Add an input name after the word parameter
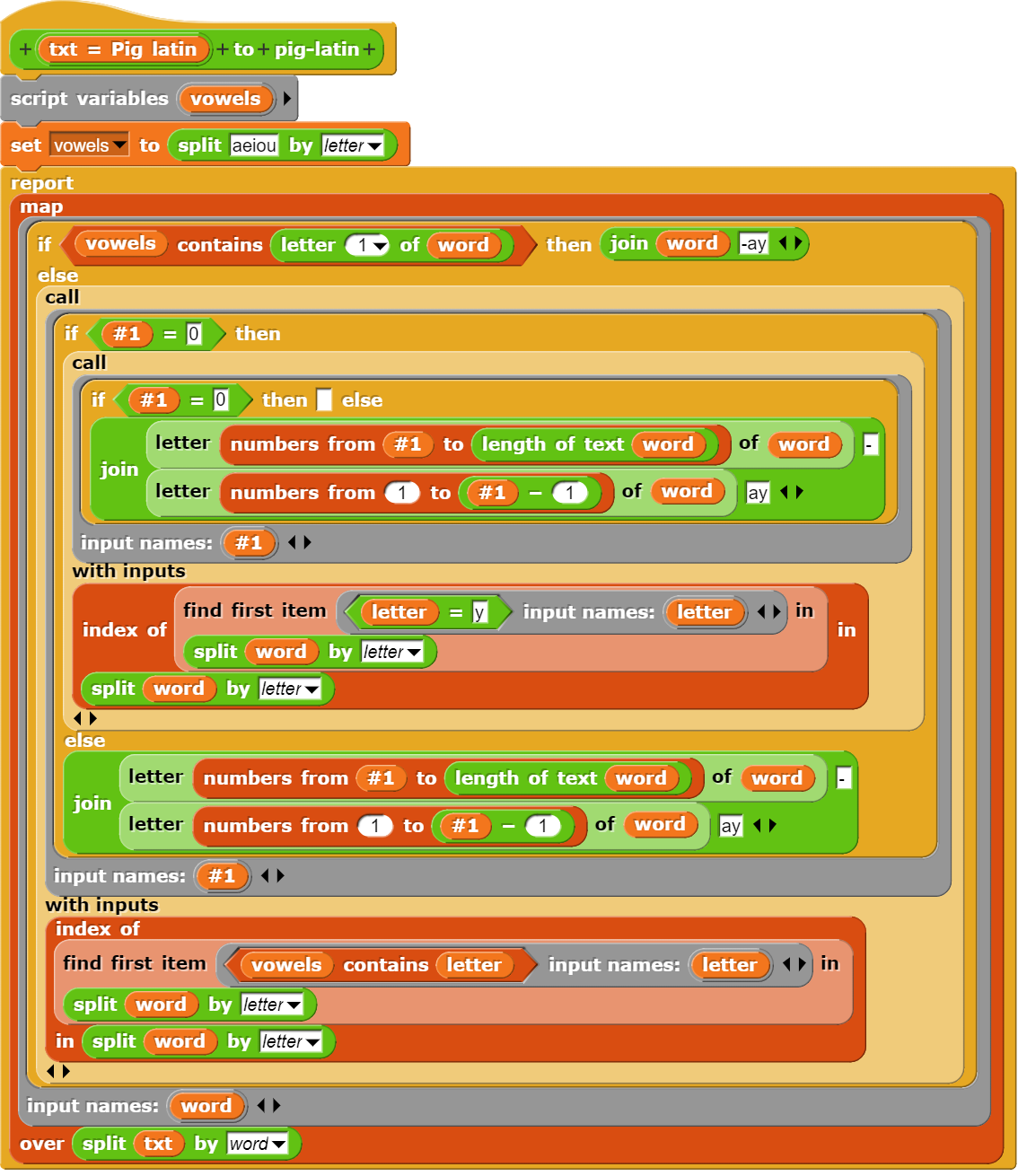The image size is (1018, 1176). (x=277, y=1106)
